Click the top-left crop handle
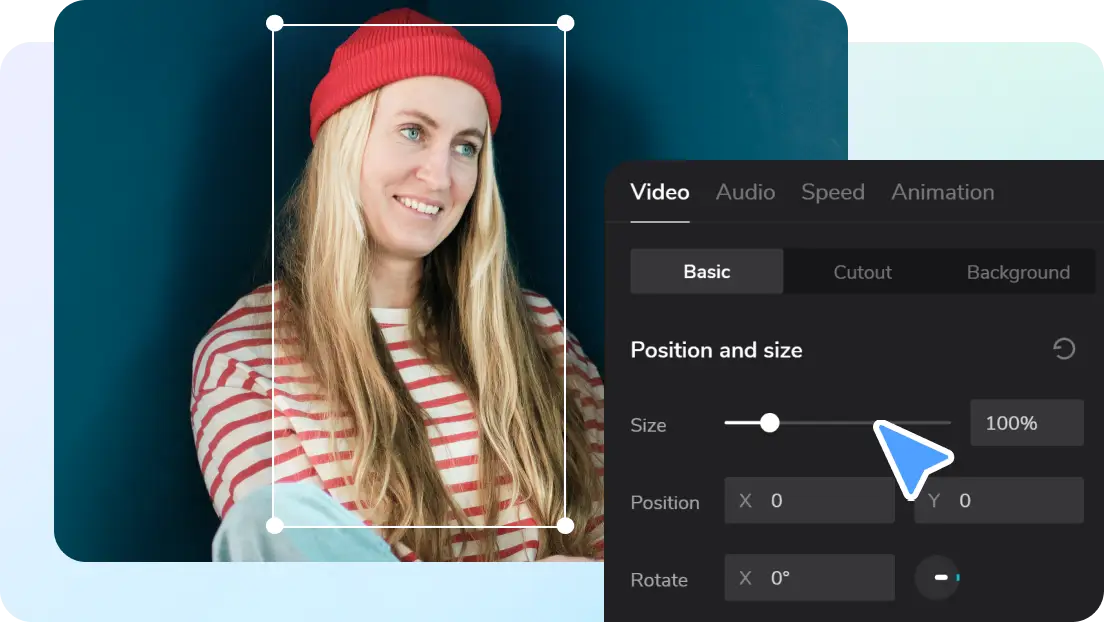 (x=275, y=23)
